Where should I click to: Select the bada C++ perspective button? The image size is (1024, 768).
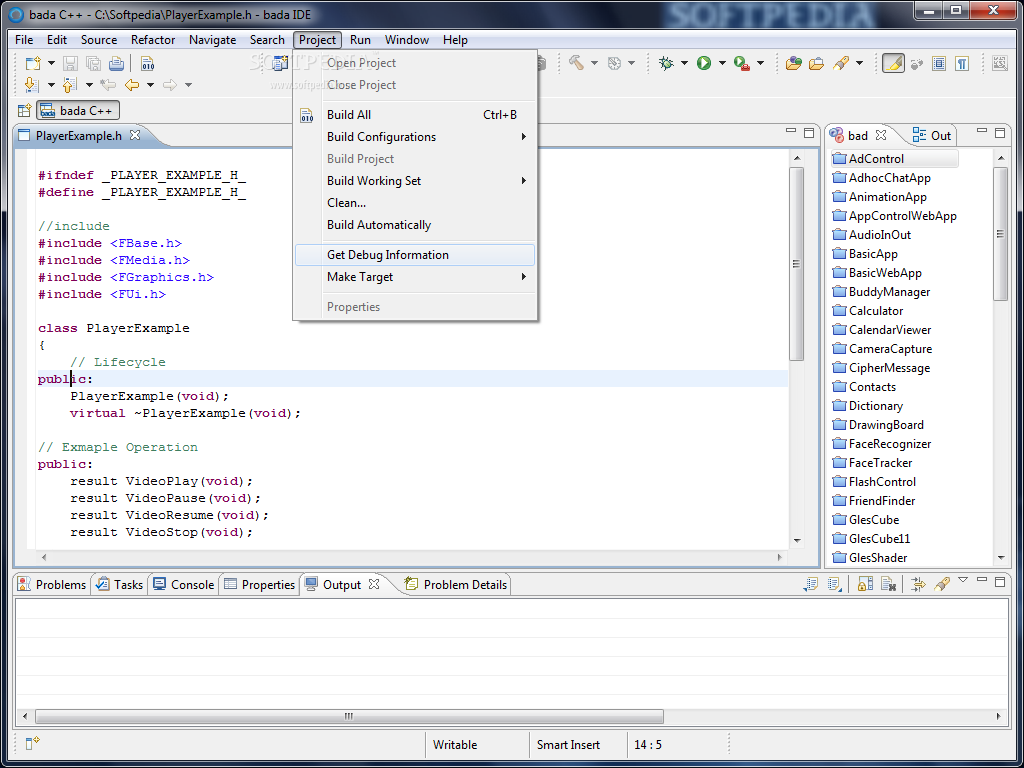[78, 110]
